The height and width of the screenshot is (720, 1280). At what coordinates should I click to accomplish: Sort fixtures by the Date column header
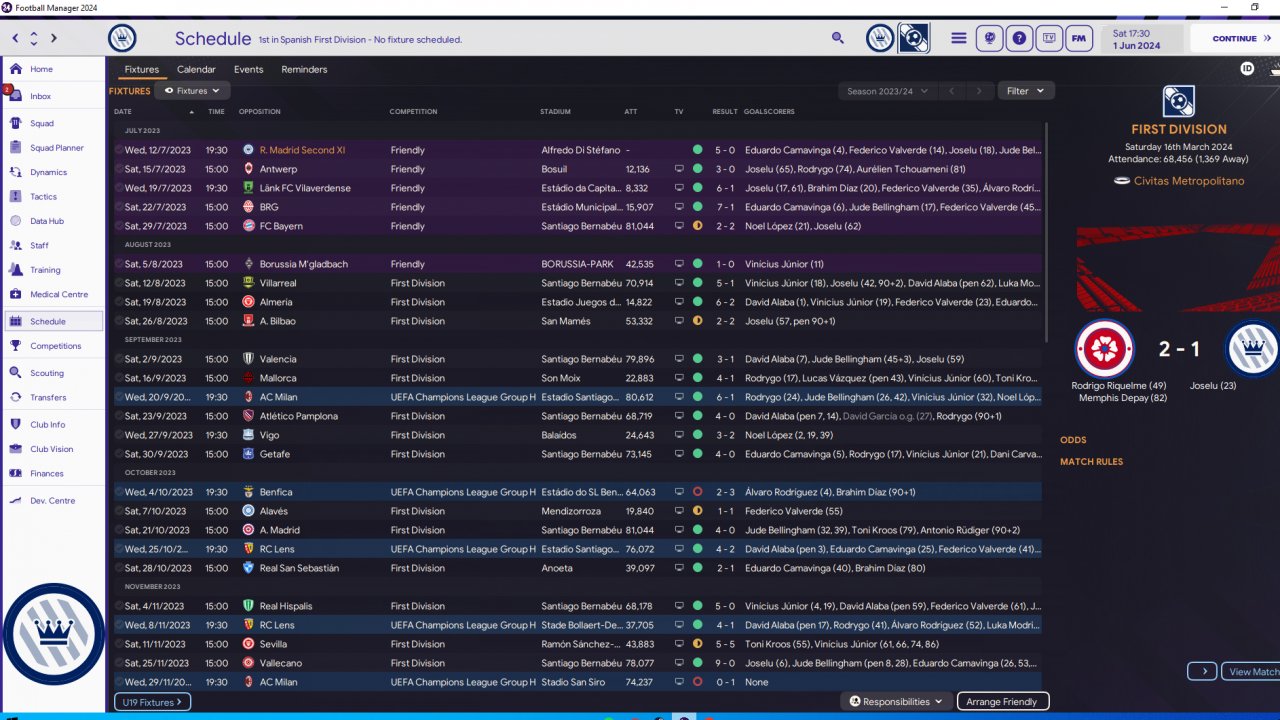123,112
